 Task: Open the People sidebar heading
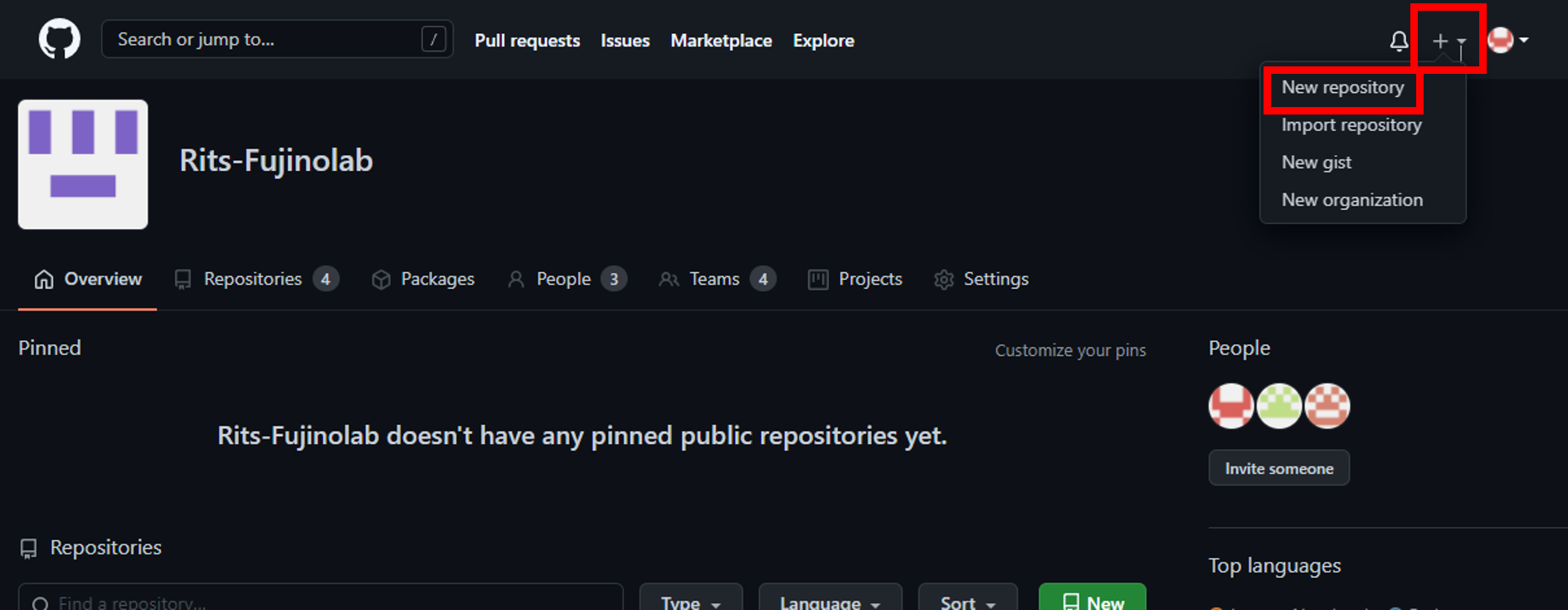tap(1239, 348)
